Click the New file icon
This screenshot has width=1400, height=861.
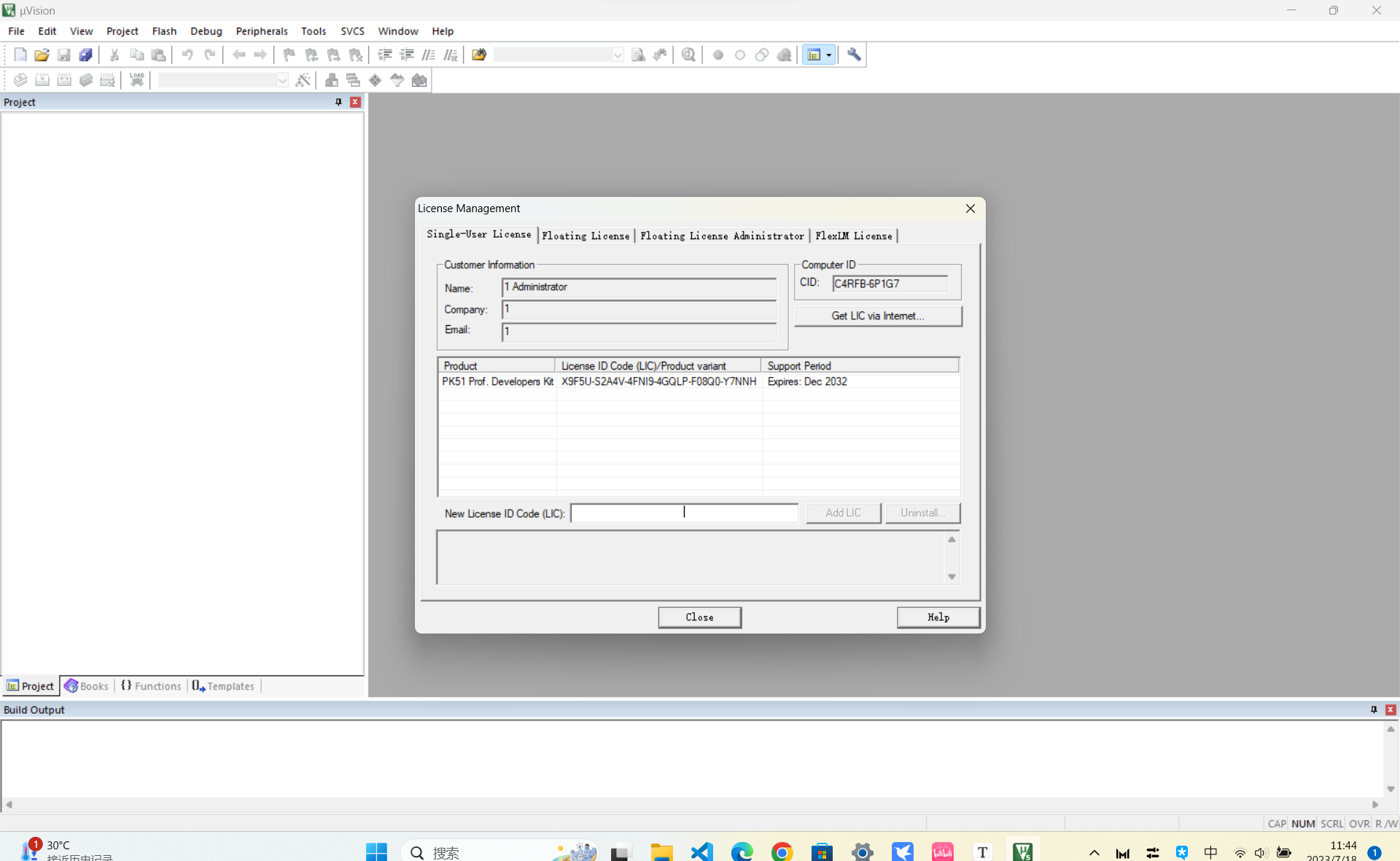coord(20,55)
